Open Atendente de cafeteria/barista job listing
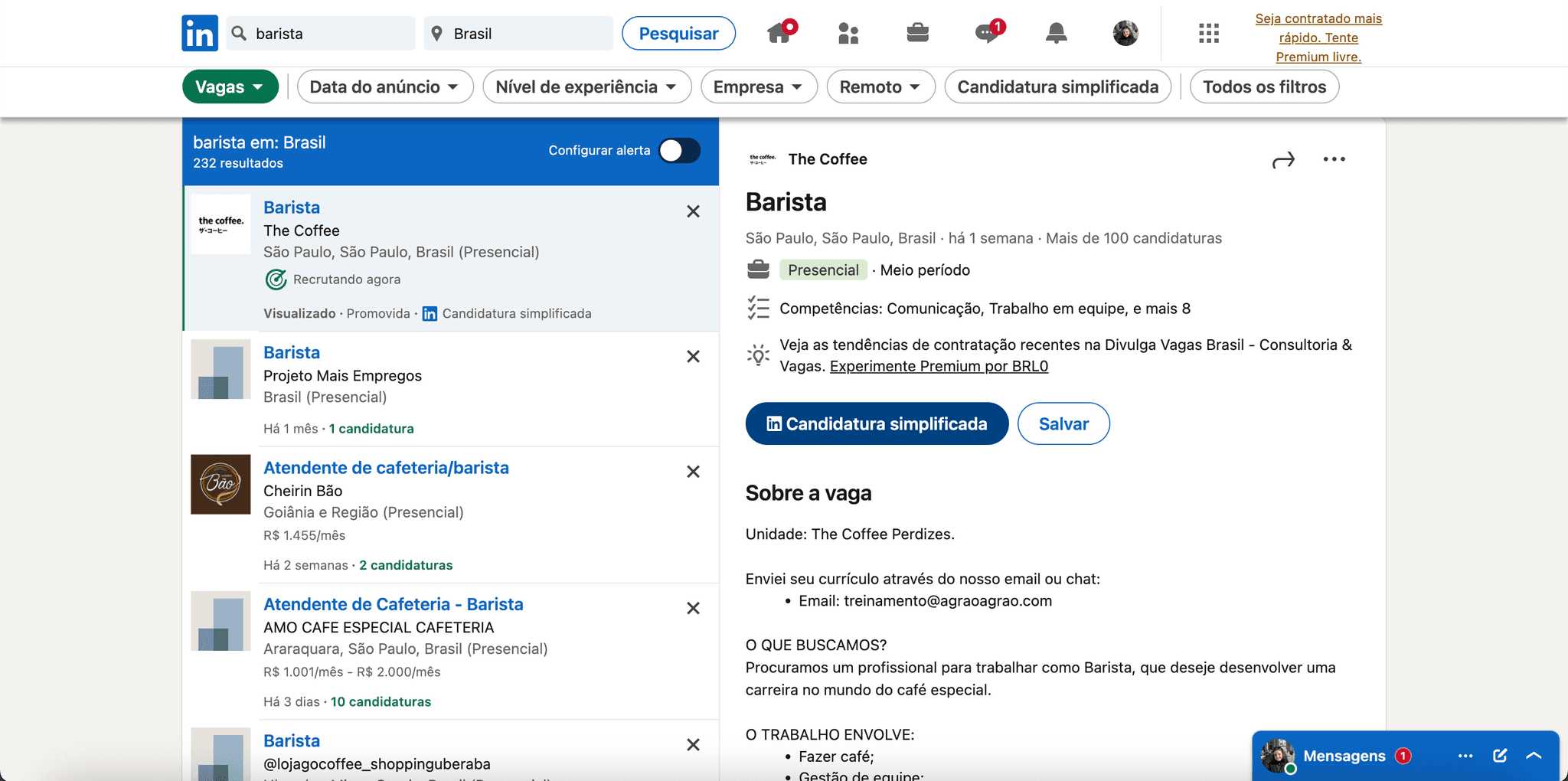The image size is (1568, 781). 386,468
